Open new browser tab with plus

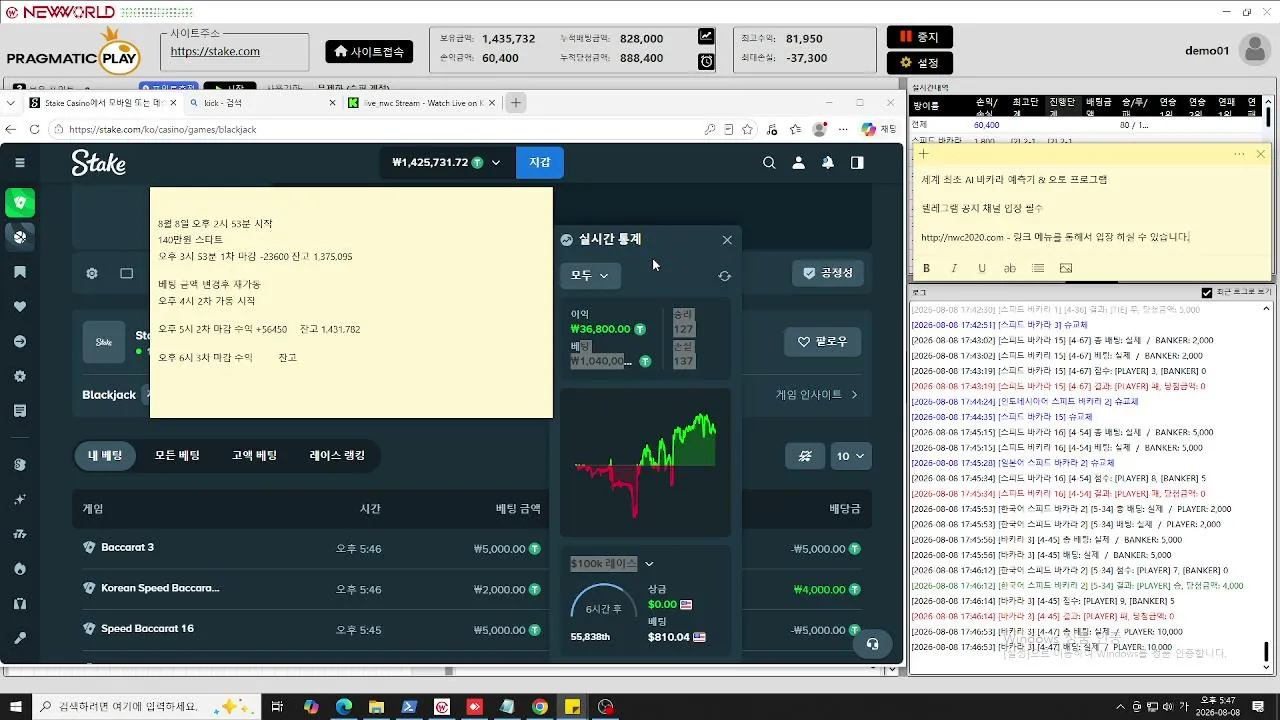click(x=516, y=103)
